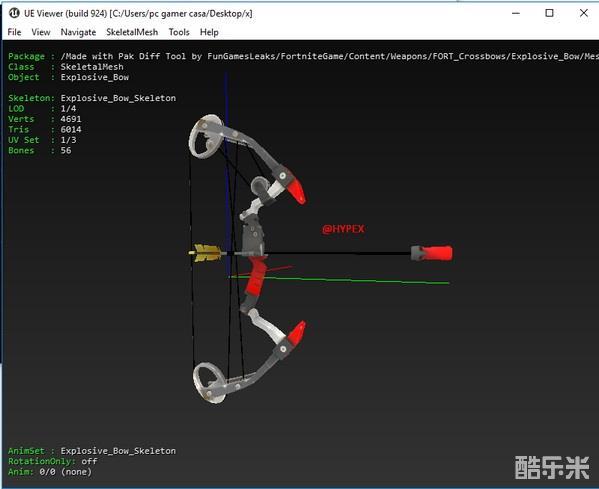
Task: Close the UE Viewer window
Action: (583, 13)
